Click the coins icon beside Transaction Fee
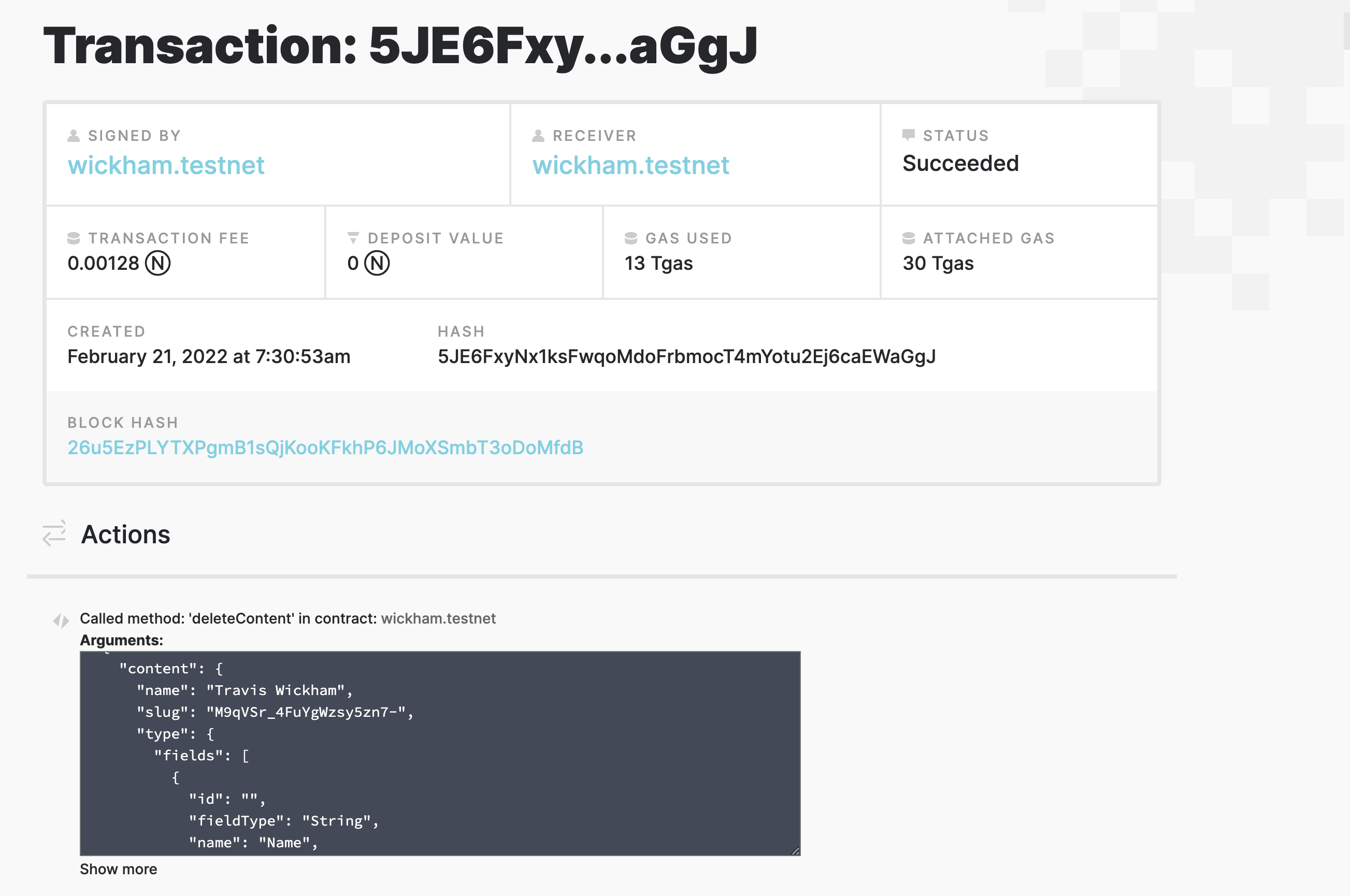This screenshot has height=896, width=1350. [74, 238]
